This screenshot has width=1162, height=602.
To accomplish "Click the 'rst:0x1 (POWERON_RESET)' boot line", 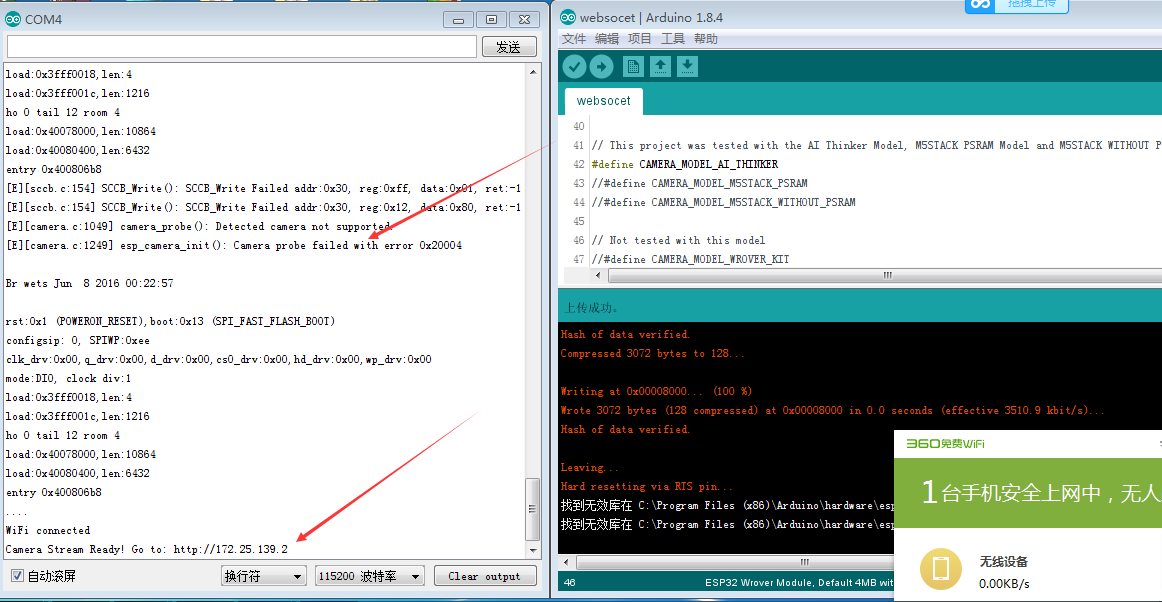I will (x=170, y=321).
